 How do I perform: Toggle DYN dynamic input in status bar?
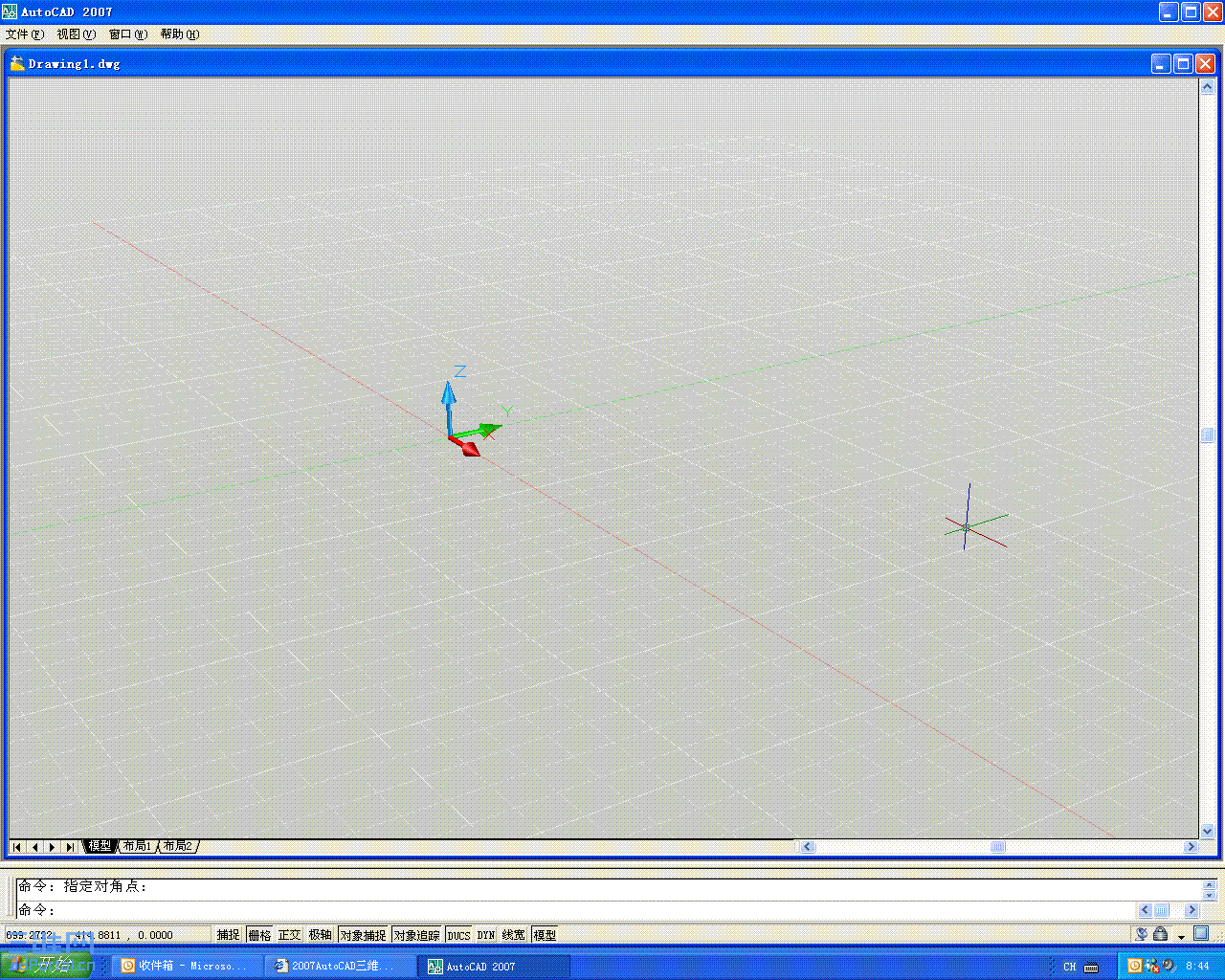486,935
